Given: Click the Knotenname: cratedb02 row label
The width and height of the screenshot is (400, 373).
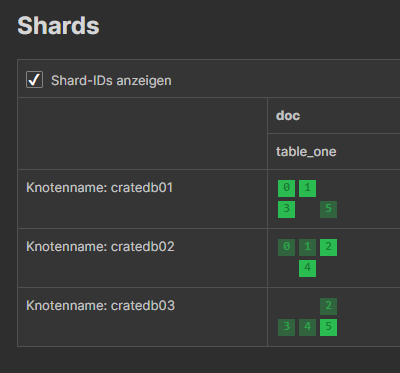Looking at the screenshot, I should (x=100, y=246).
